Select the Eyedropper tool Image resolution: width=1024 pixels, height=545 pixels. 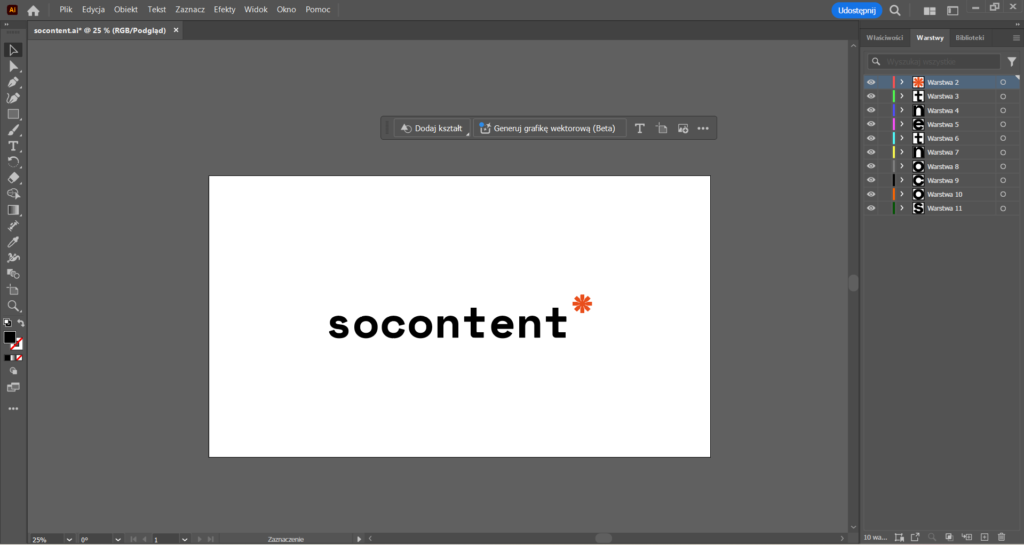(x=13, y=242)
